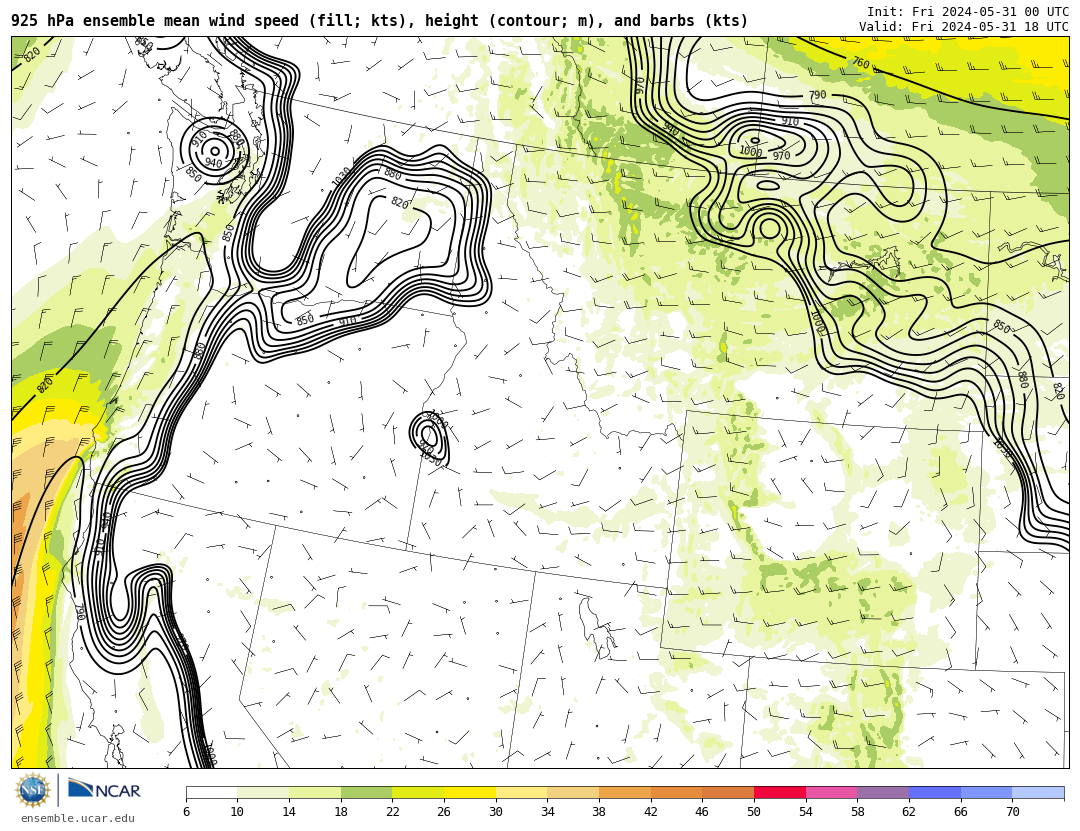Click the colorbar tick label 6

coord(186,812)
